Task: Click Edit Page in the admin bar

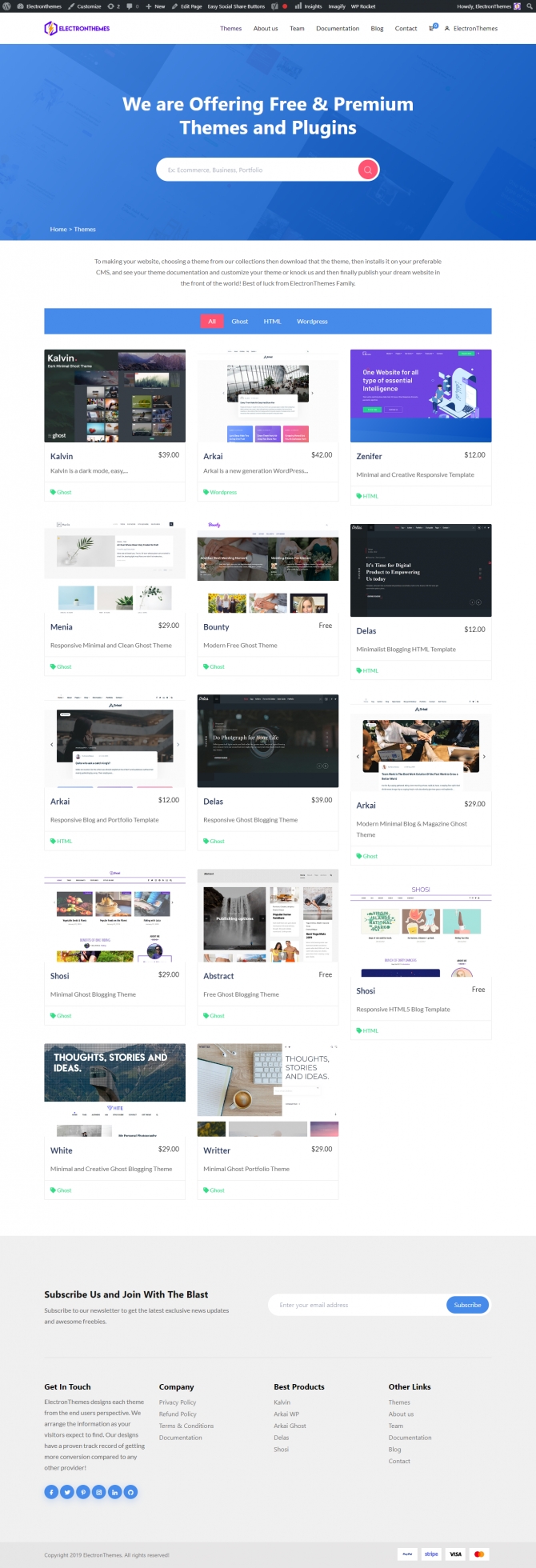Action: [x=187, y=6]
